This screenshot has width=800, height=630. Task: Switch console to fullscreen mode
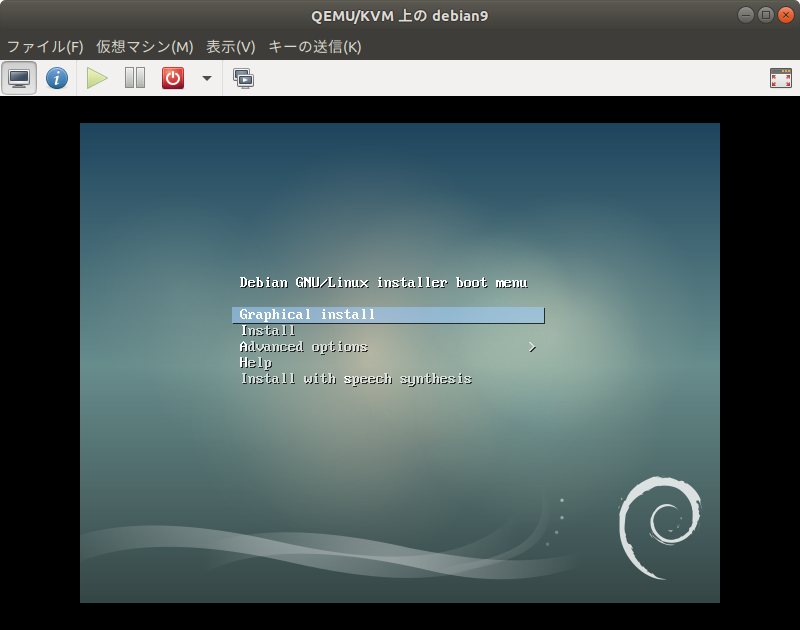pos(781,78)
